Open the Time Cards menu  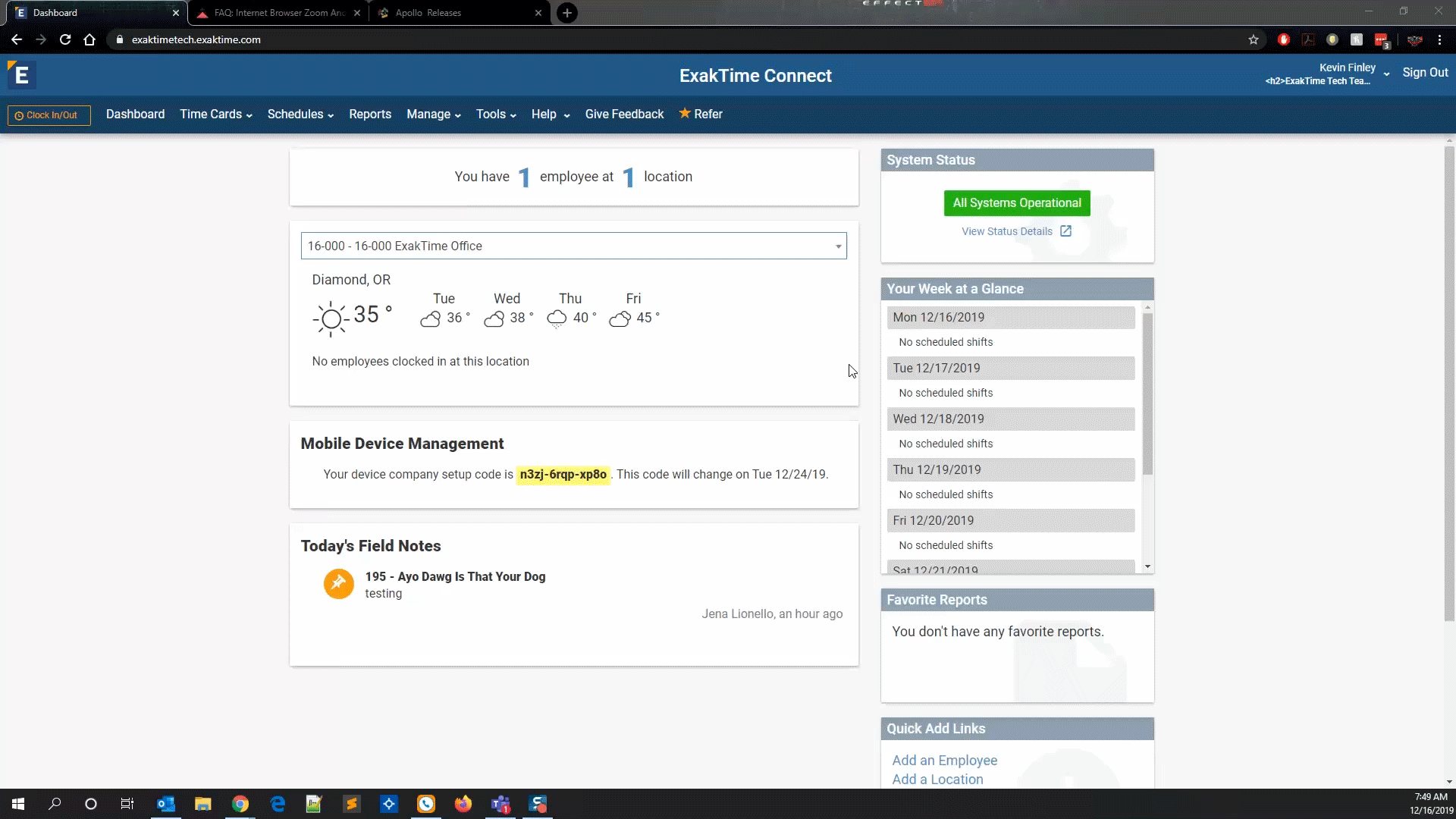(216, 114)
